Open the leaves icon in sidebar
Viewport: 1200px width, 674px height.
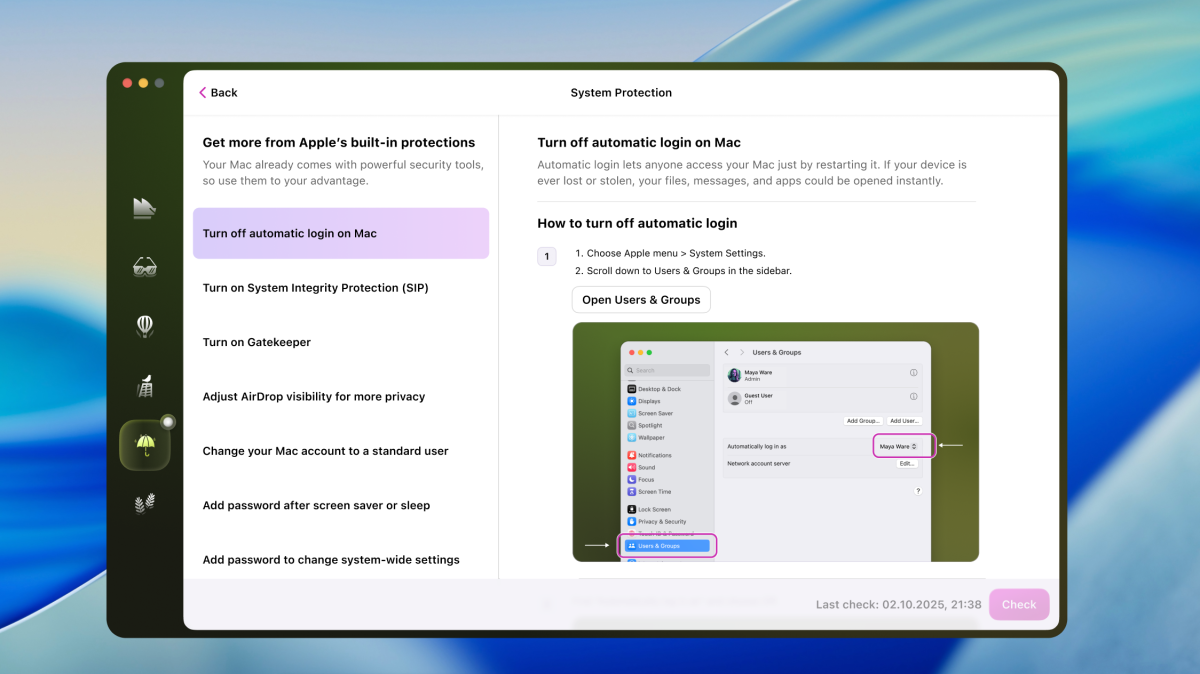pos(145,504)
